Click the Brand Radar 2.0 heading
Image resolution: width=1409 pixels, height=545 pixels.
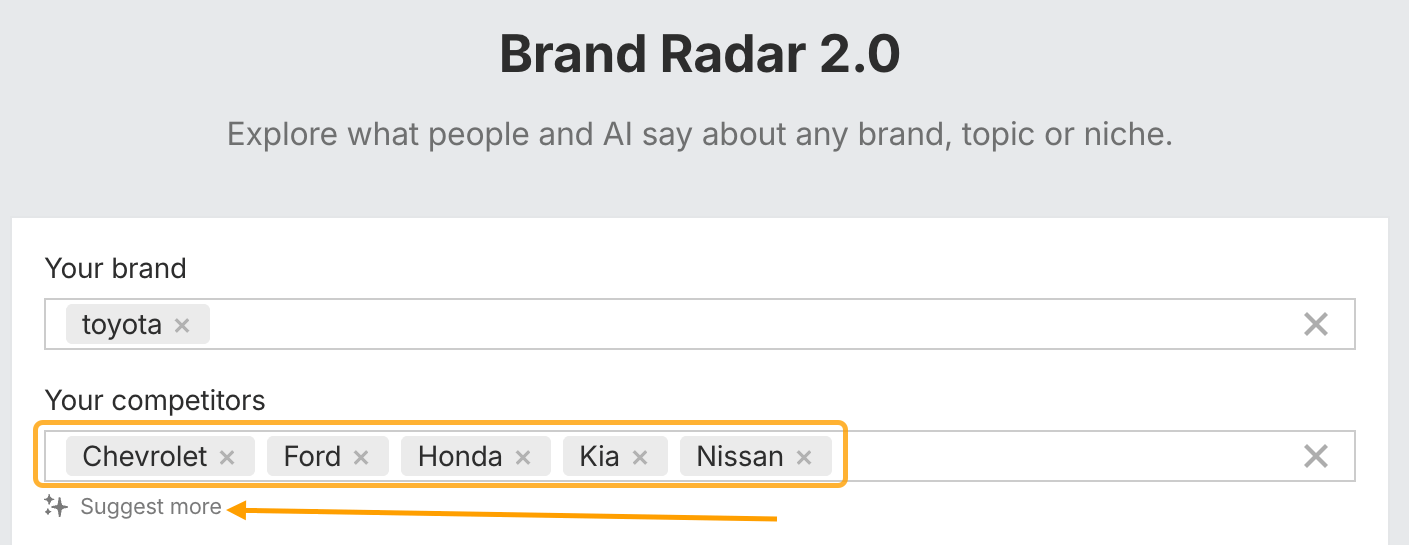tap(700, 55)
